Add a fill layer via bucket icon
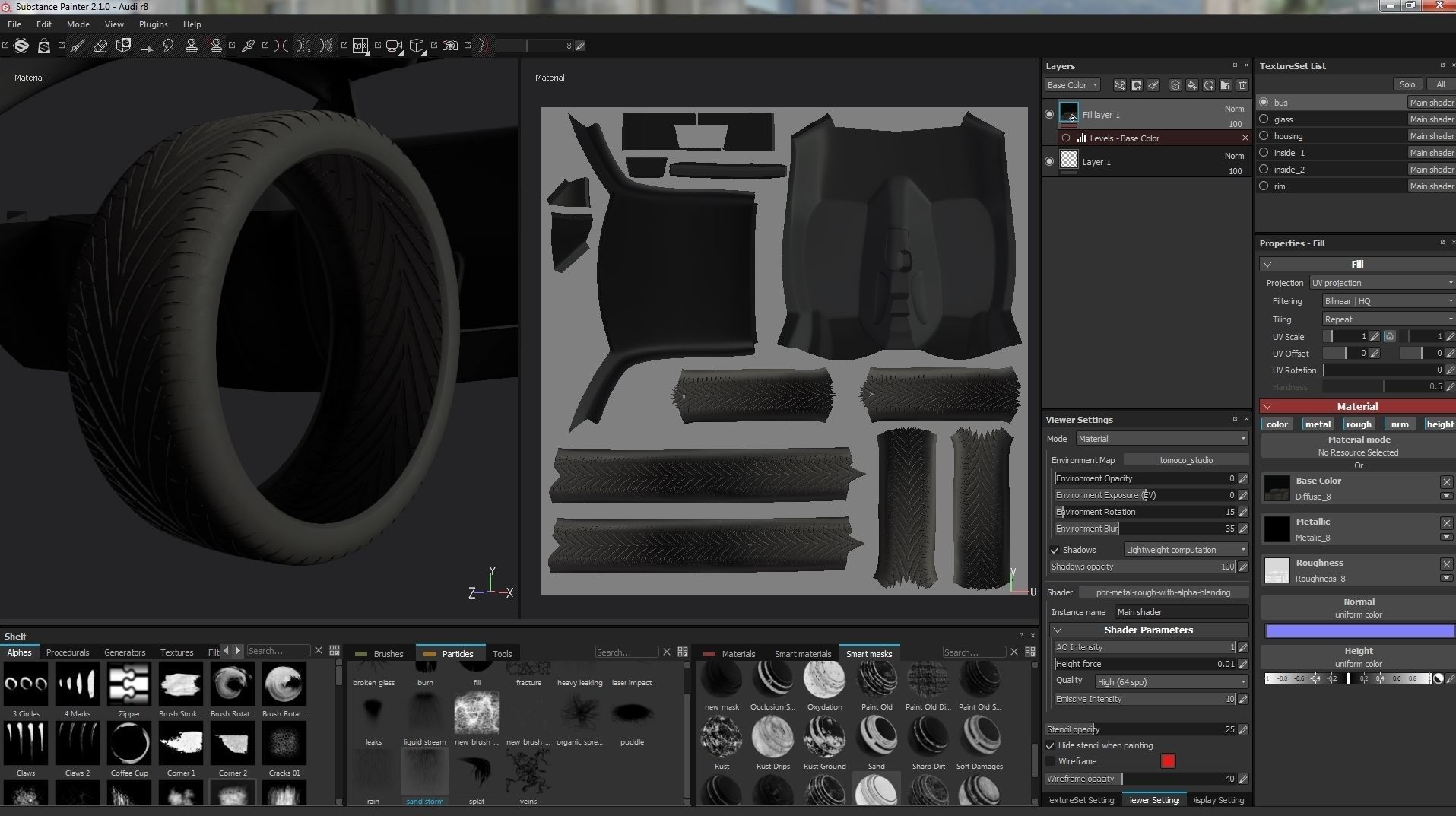The image size is (1456, 816). click(x=1192, y=85)
